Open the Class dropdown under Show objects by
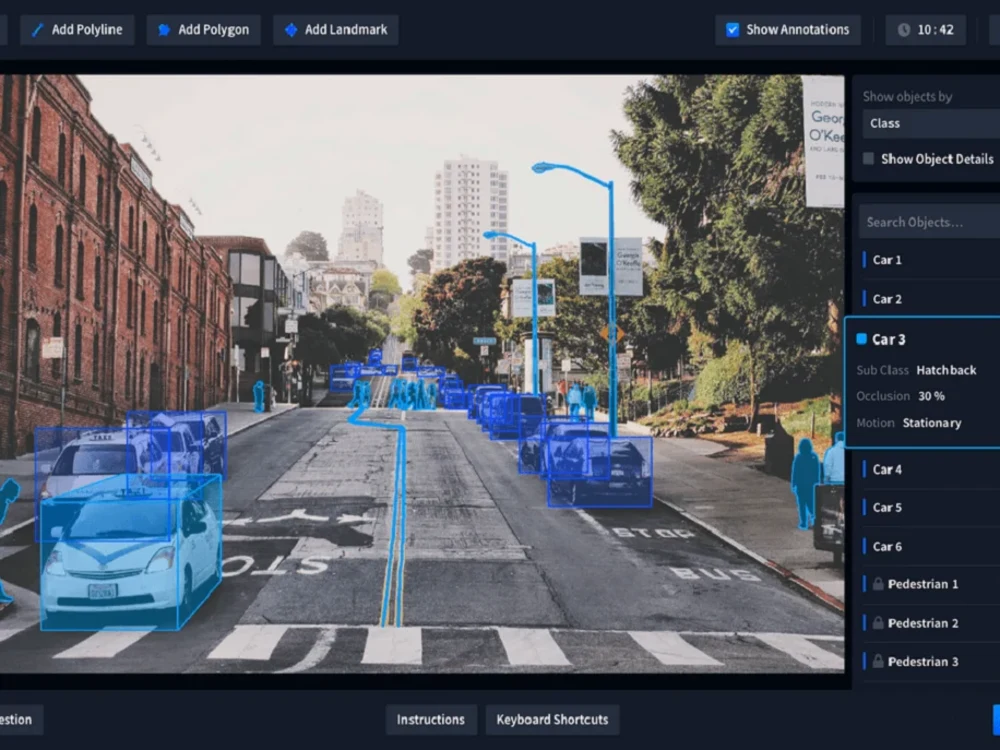 pos(930,123)
